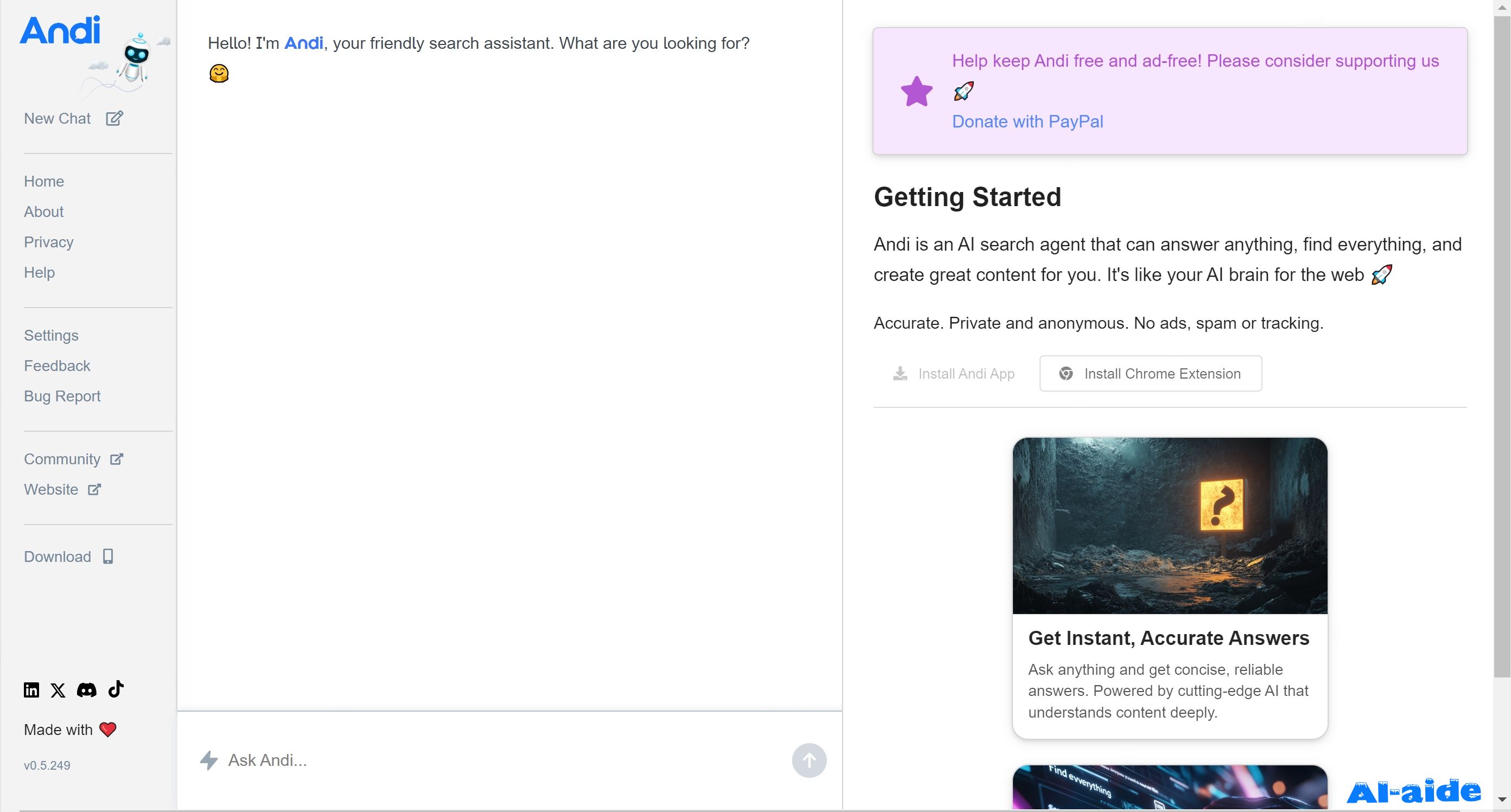Click Donate with PayPal link

tap(1027, 122)
